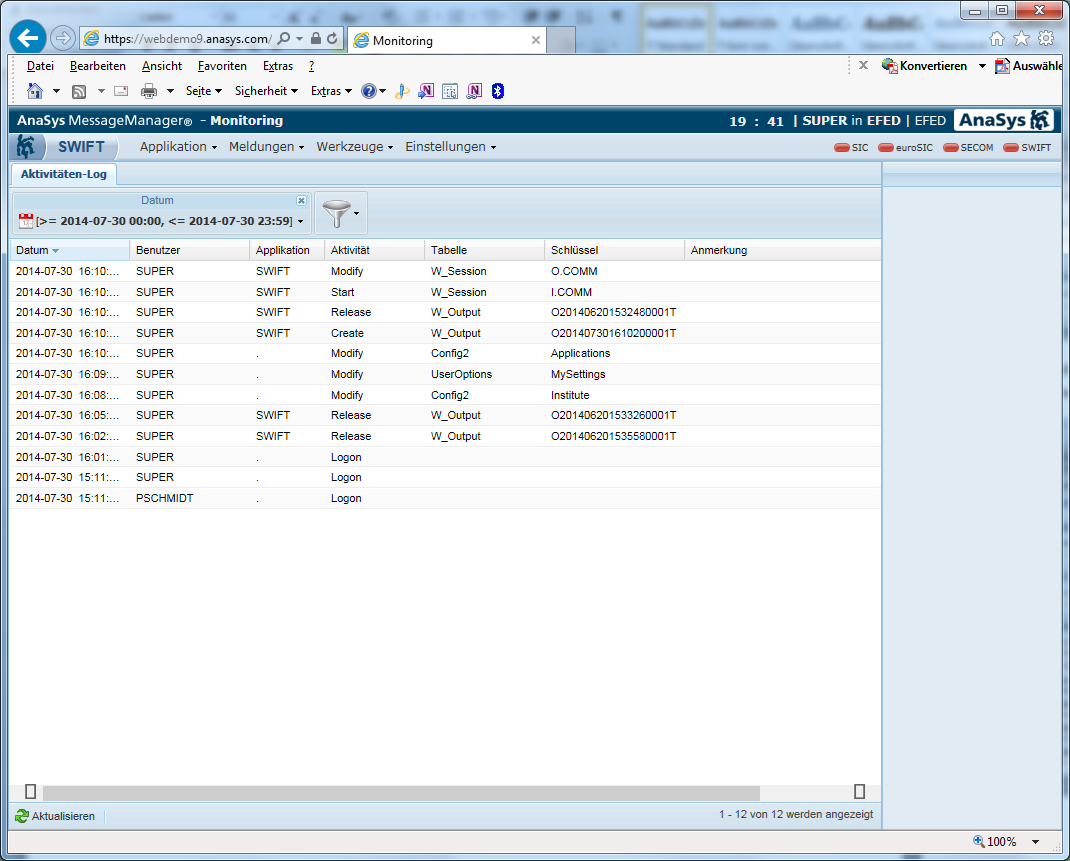Click the RSS feeds icon in the toolbar
Viewport: 1070px width, 861px height.
tap(79, 91)
